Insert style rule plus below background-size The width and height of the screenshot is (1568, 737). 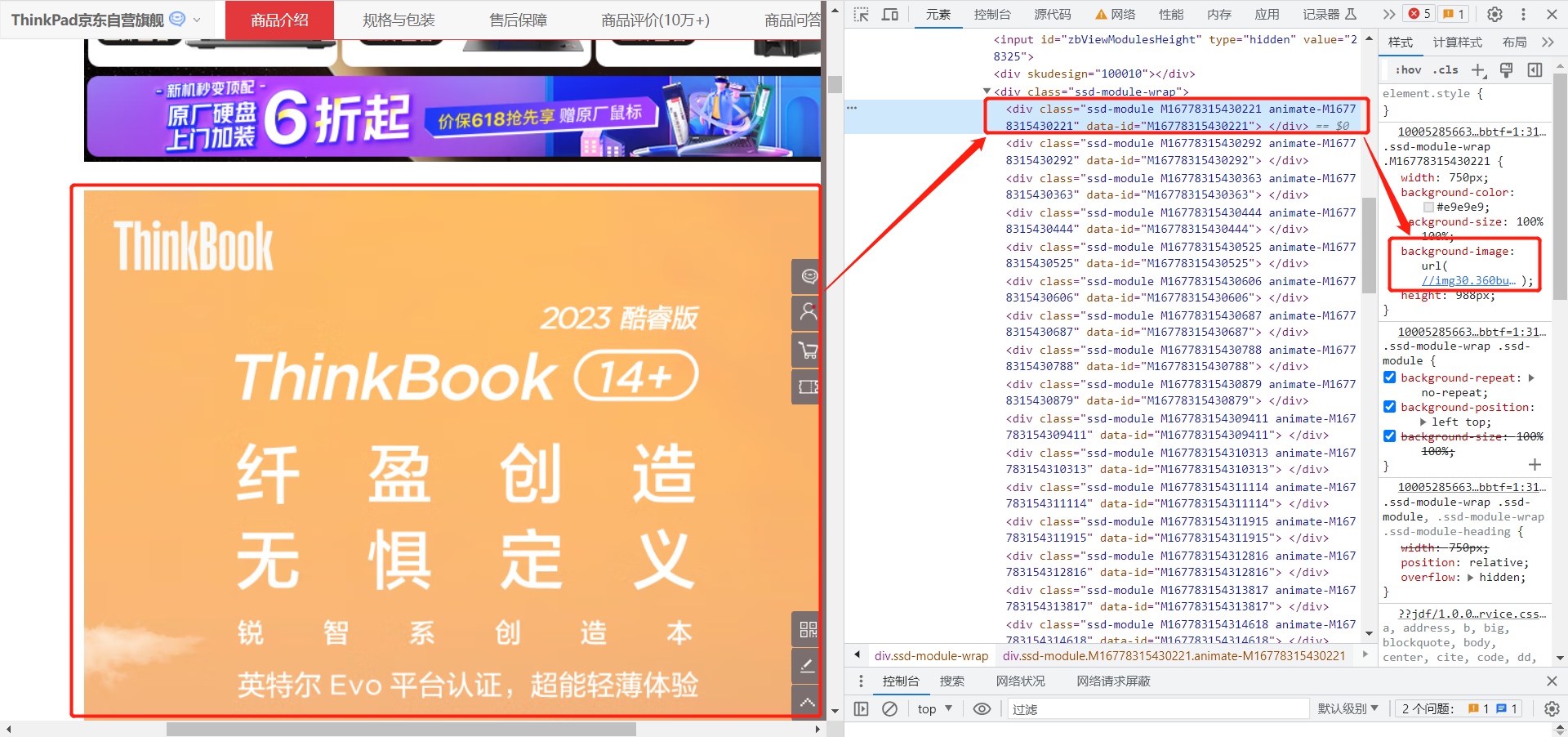(1535, 464)
